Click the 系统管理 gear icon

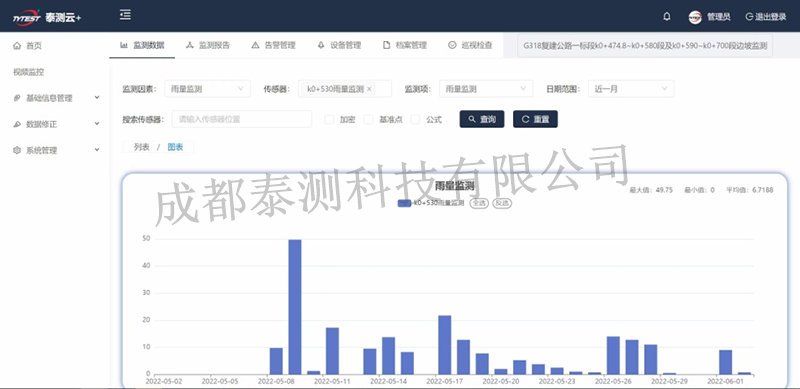tap(17, 151)
